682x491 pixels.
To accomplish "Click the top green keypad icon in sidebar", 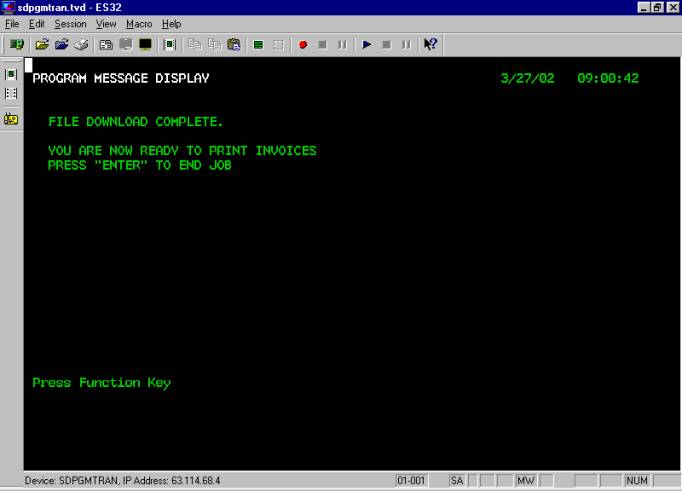I will 11,74.
